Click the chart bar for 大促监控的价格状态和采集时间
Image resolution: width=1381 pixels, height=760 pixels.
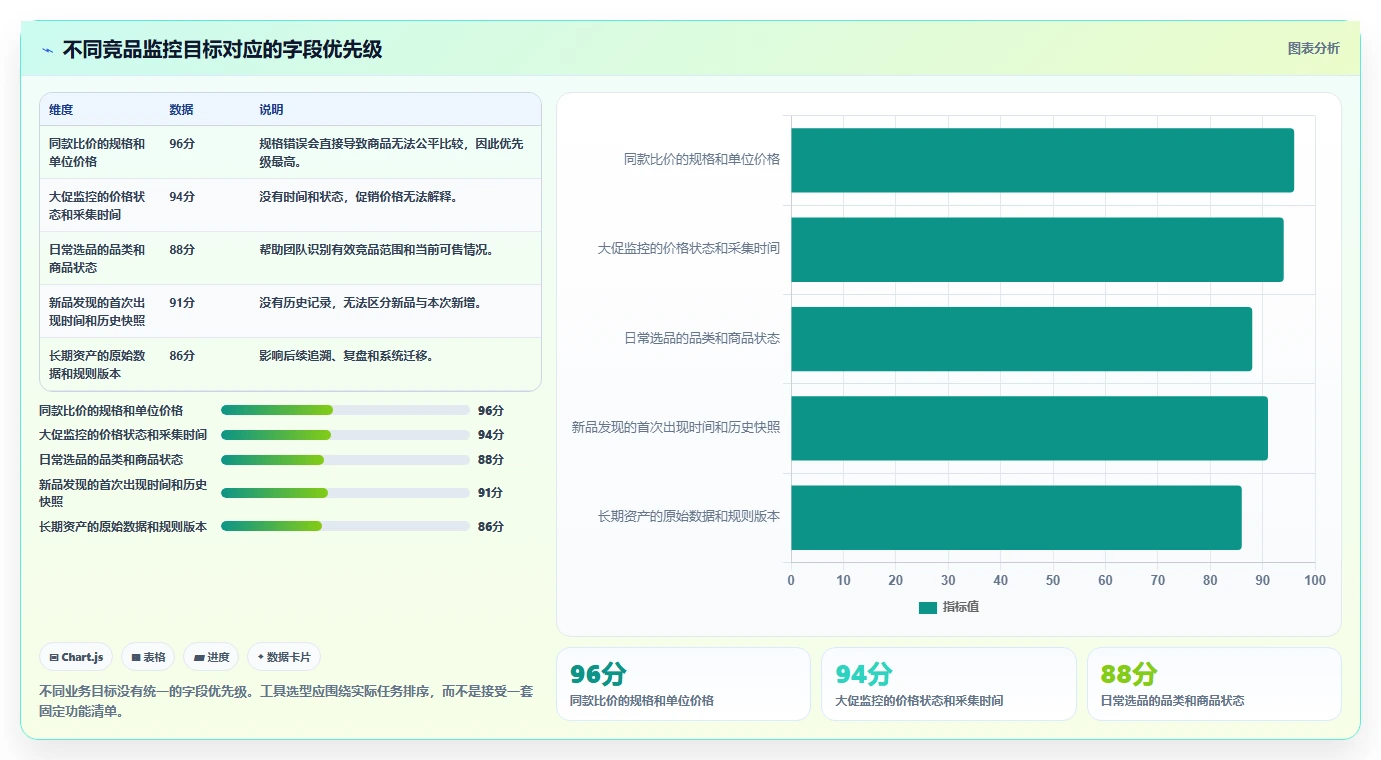pyautogui.click(x=1037, y=249)
